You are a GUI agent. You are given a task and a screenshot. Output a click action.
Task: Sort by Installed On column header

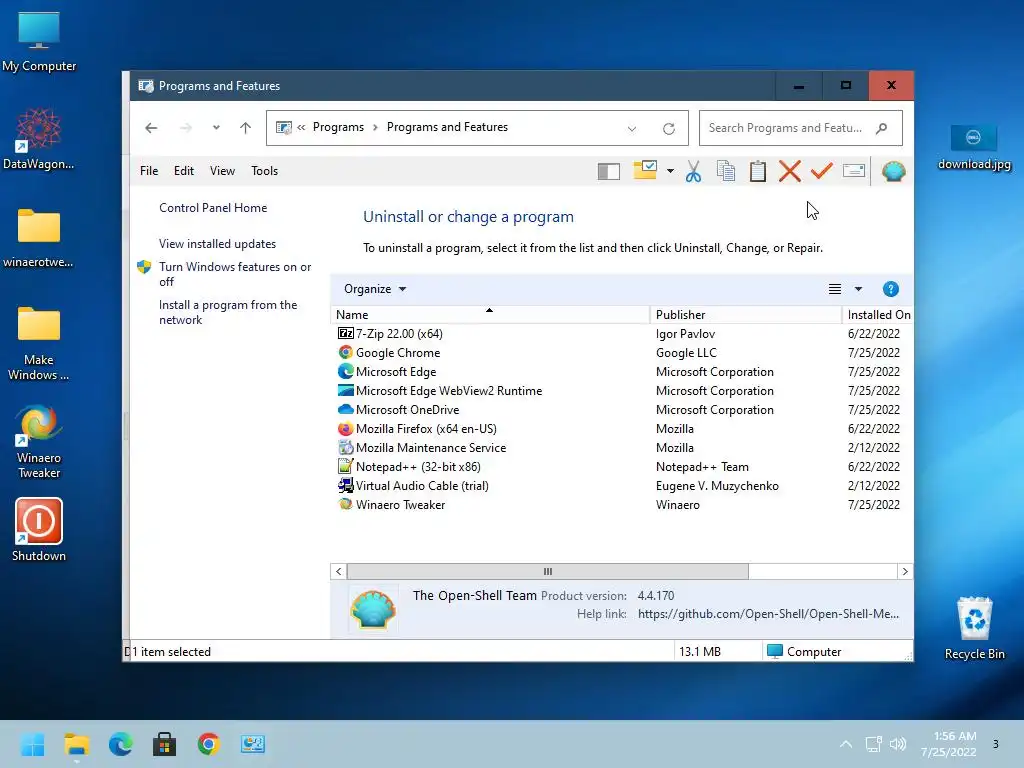(878, 315)
